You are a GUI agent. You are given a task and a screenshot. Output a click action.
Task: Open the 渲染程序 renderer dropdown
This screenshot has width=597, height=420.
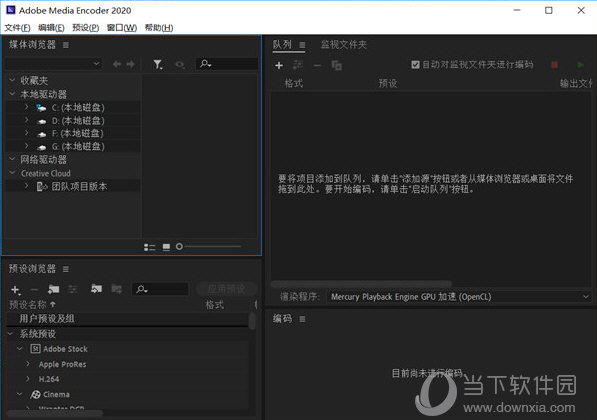tap(459, 297)
